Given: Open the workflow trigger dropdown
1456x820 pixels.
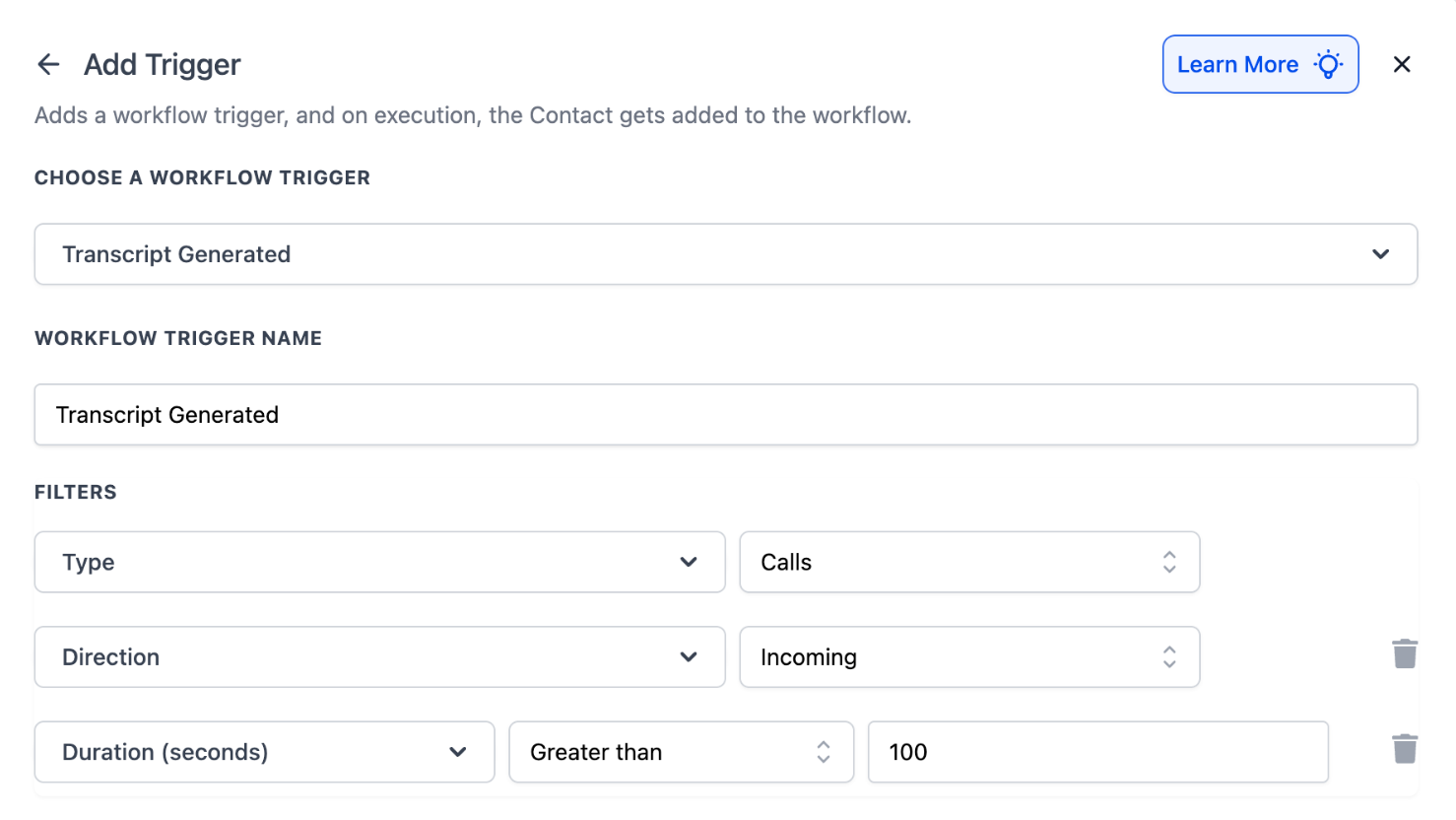Looking at the screenshot, I should 725,254.
